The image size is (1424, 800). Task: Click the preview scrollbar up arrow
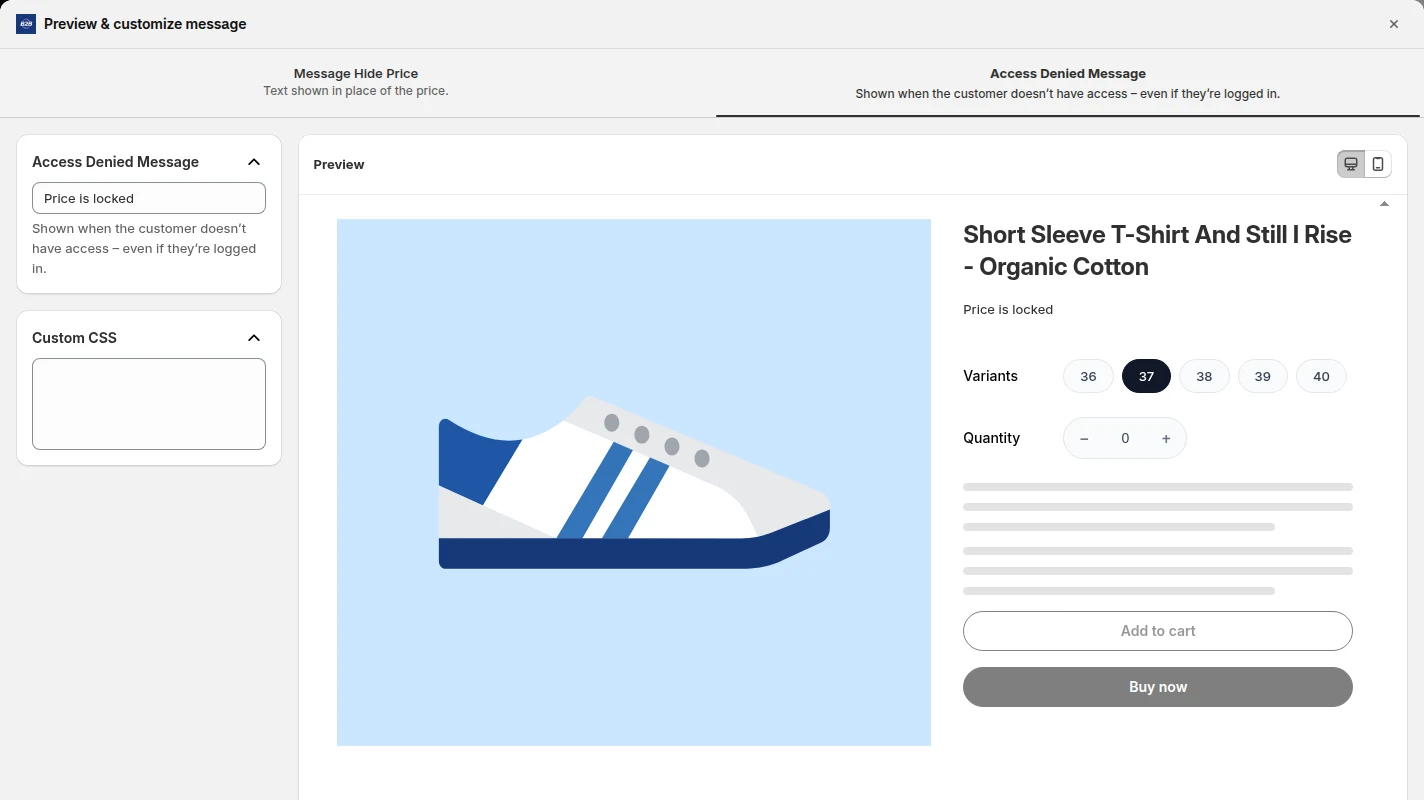pyautogui.click(x=1384, y=204)
